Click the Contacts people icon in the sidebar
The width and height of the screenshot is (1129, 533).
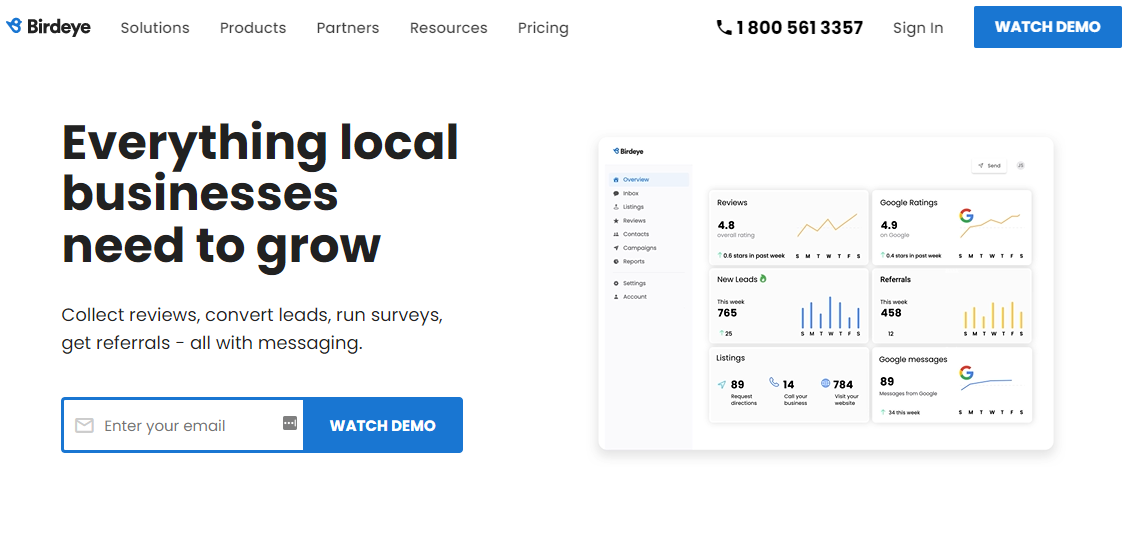pyautogui.click(x=616, y=234)
